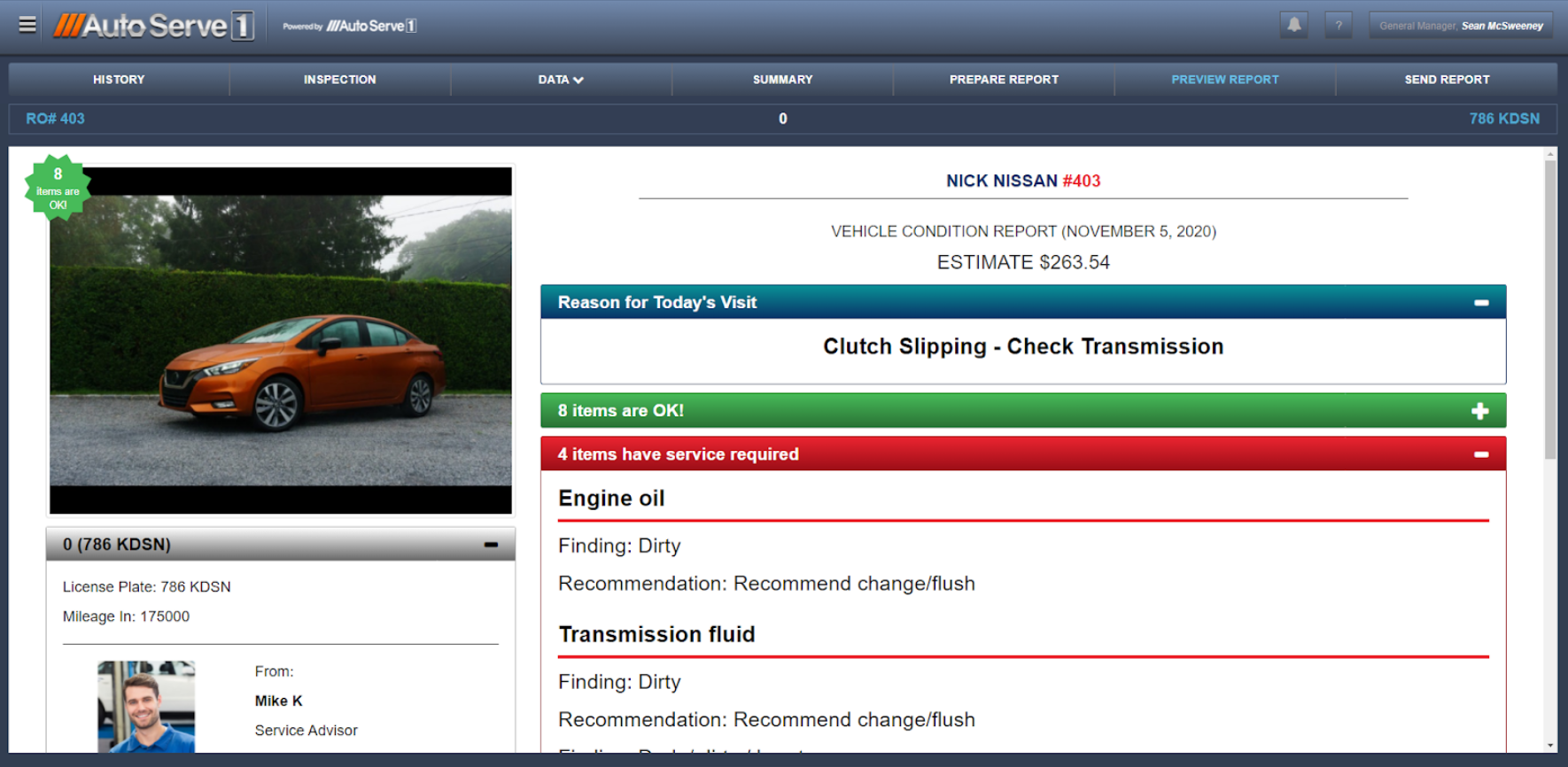Click the Service Advisor label
1568x767 pixels.
[x=307, y=731]
